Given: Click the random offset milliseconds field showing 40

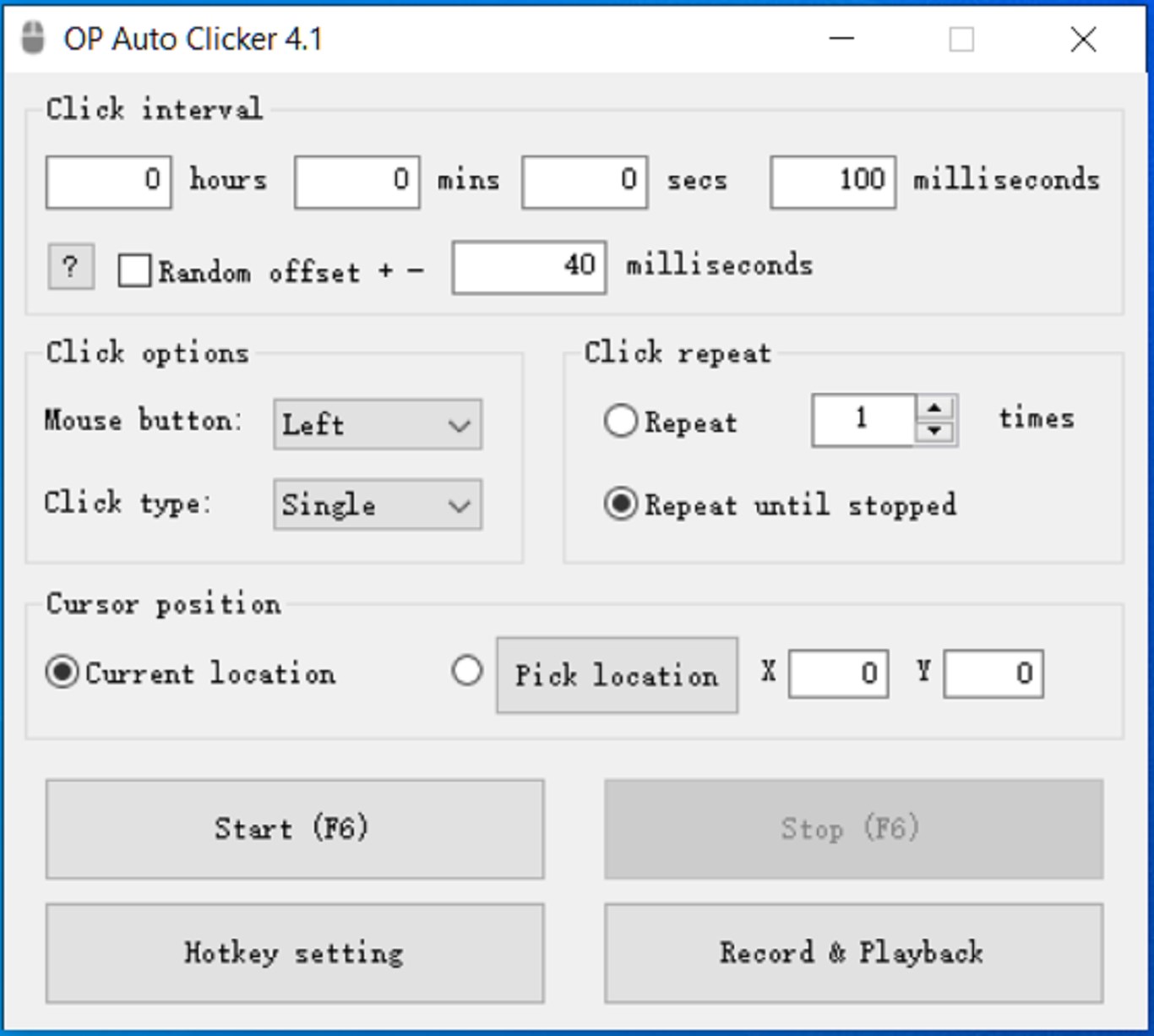Looking at the screenshot, I should [528, 266].
